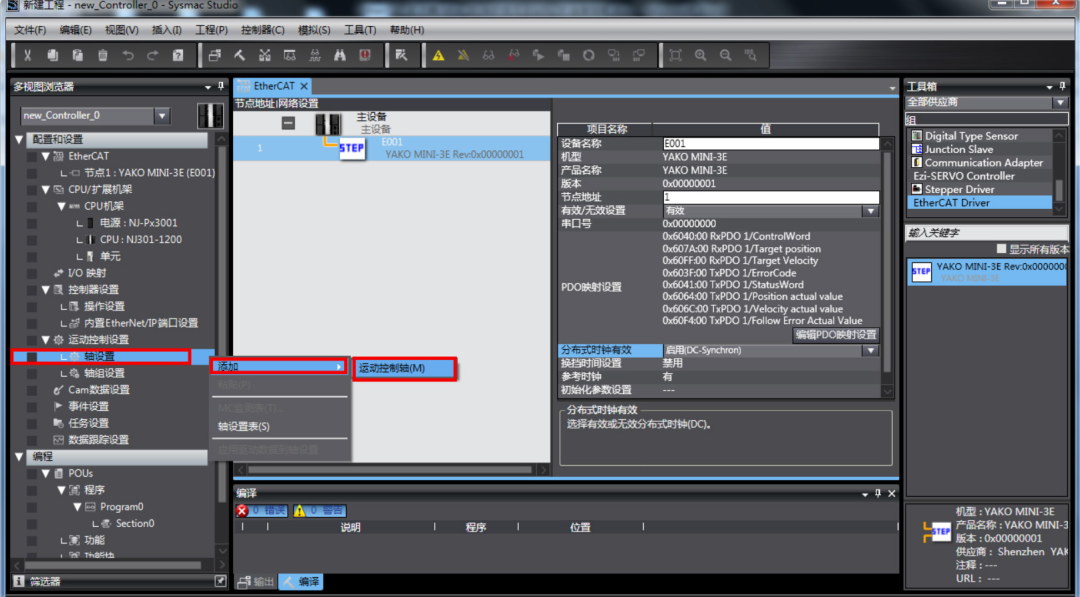Toggle the 0 错误 errors filter button
The width and height of the screenshot is (1080, 597).
pos(262,510)
